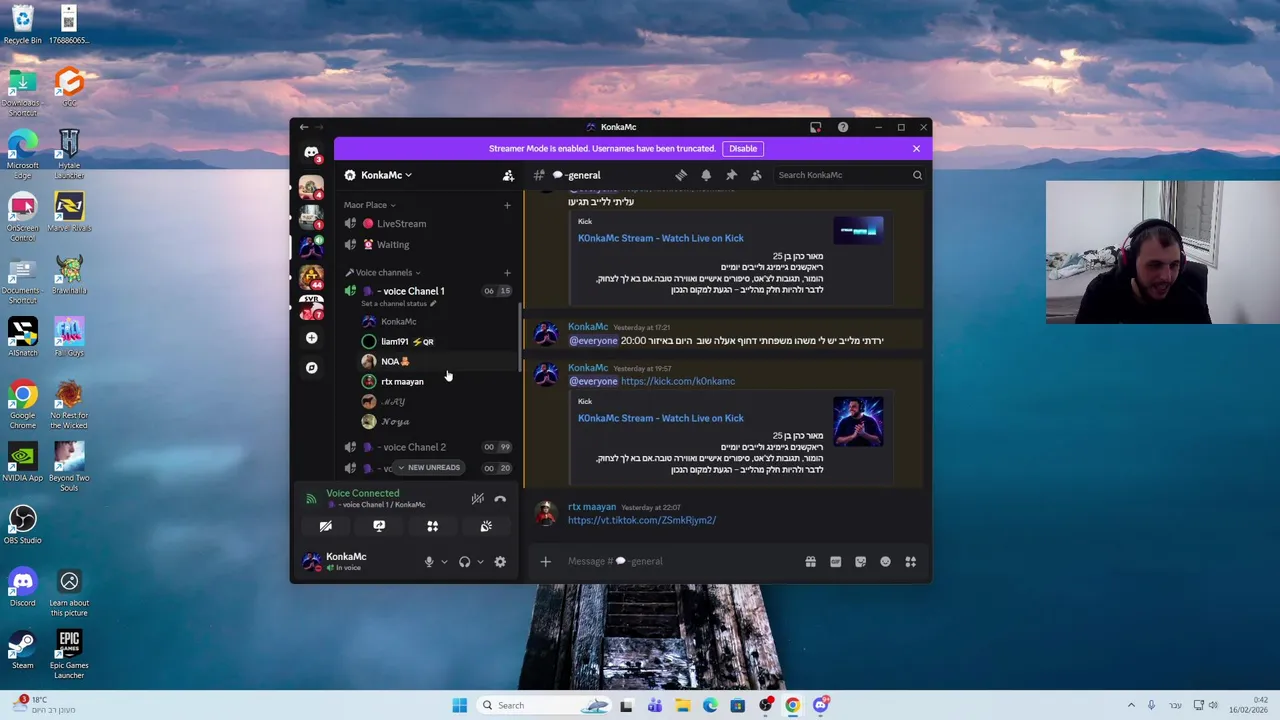The image size is (1280, 720).
Task: Open User Settings gear icon
Action: point(500,562)
